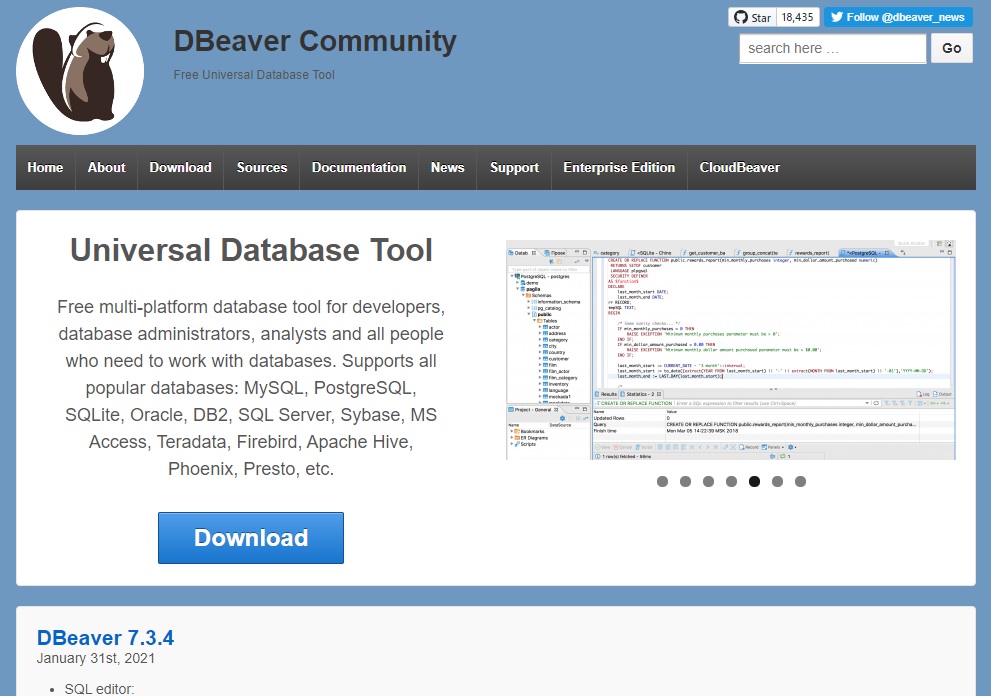The width and height of the screenshot is (991, 696).
Task: Click the Go search button
Action: tap(951, 48)
